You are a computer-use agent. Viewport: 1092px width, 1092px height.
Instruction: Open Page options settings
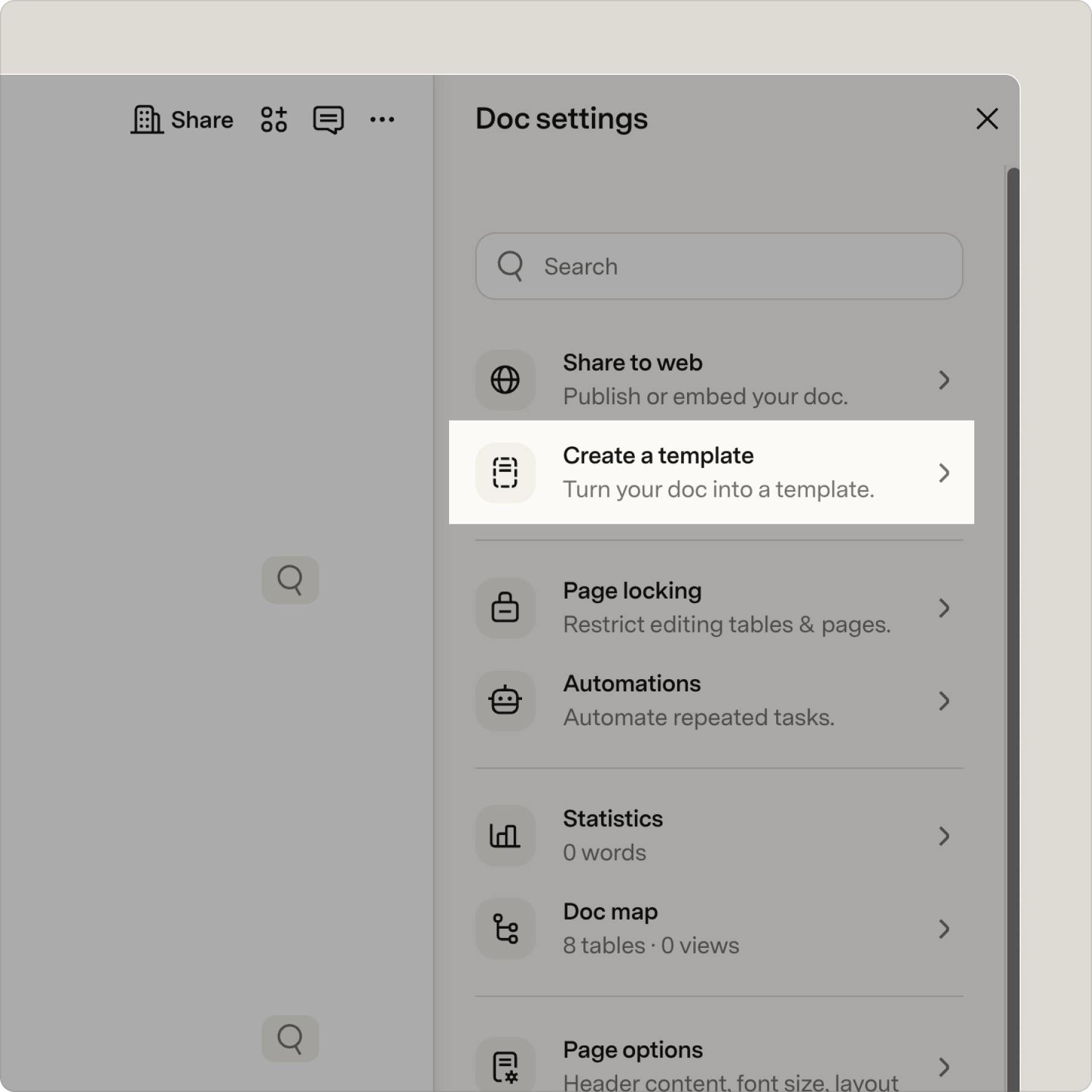[719, 1065]
